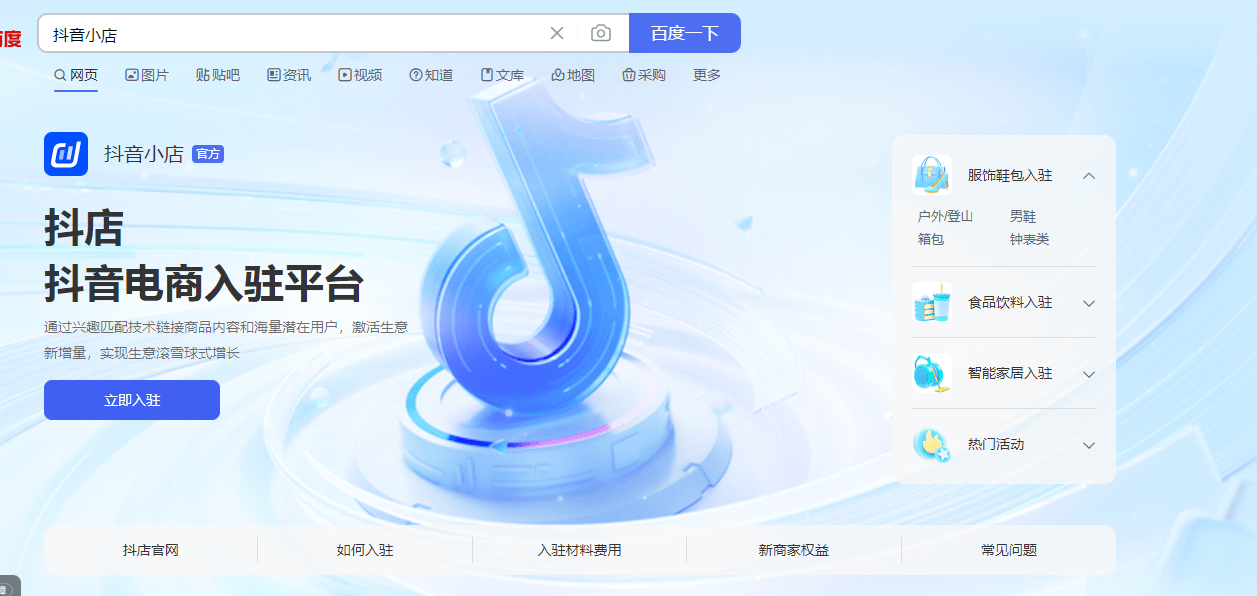Click the thumbs-up icon beside 热门活动

932,444
